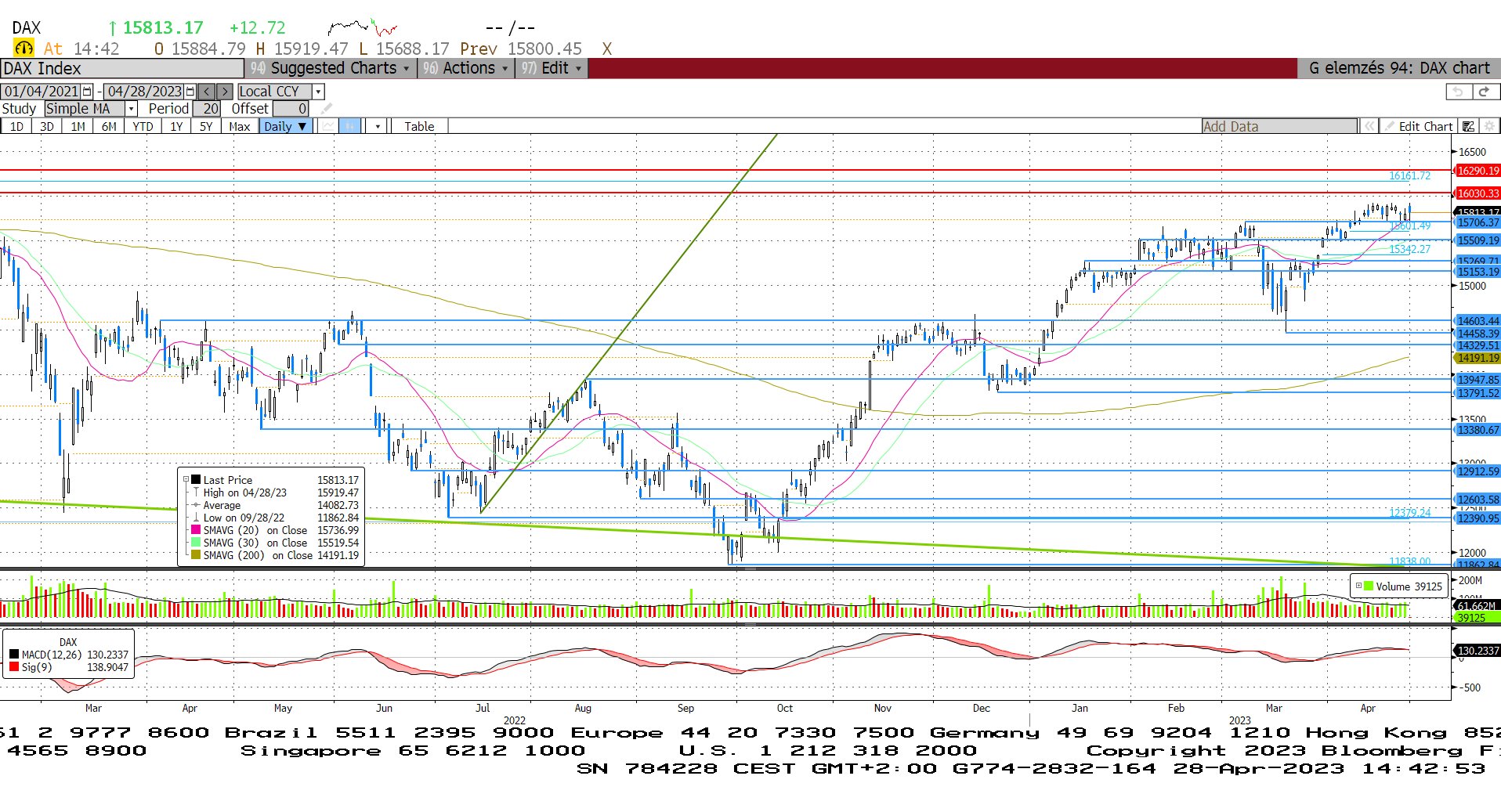Click the 130.2337 MACD axis label
This screenshot has width=1501, height=812.
1477,651
